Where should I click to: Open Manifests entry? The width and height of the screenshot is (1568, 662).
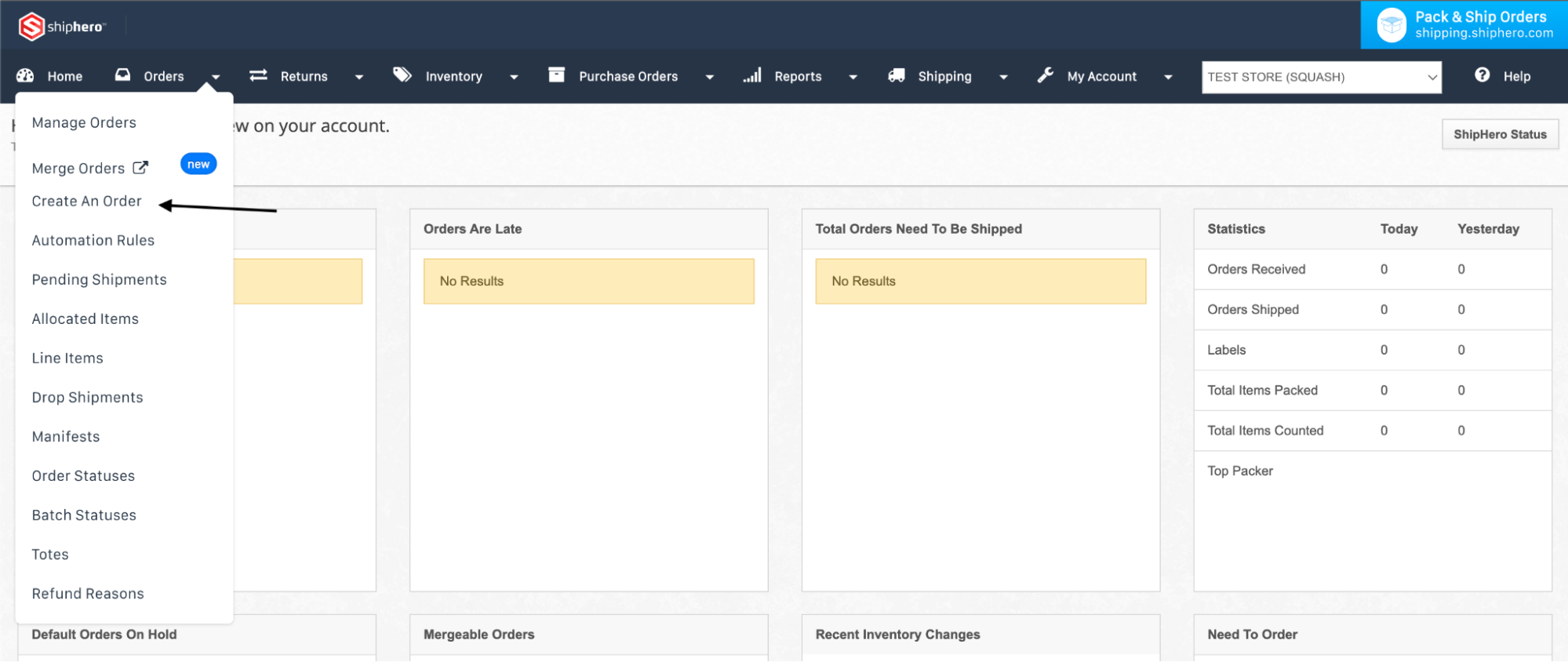[x=66, y=436]
